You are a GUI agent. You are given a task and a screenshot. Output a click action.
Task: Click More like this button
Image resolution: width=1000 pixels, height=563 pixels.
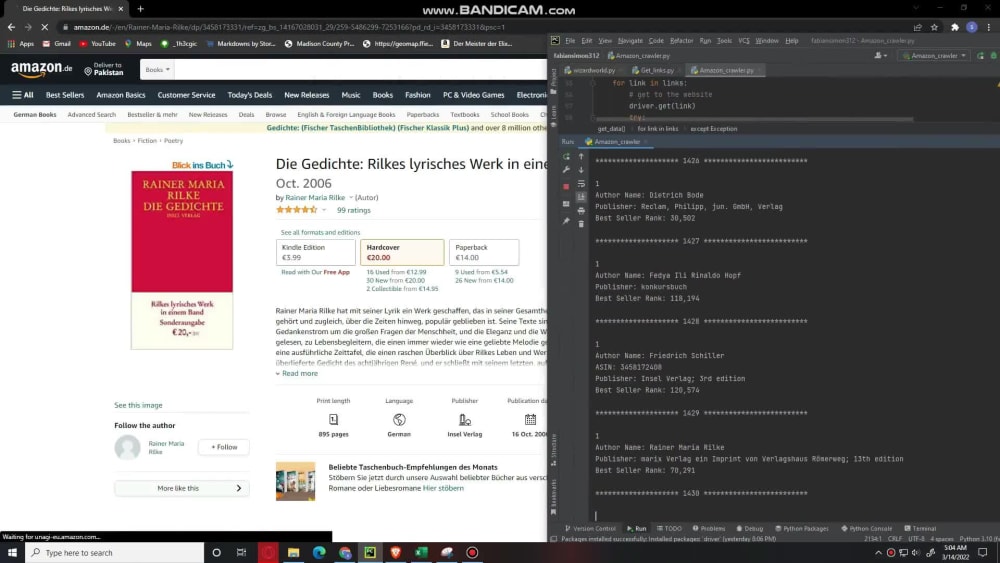coord(182,488)
